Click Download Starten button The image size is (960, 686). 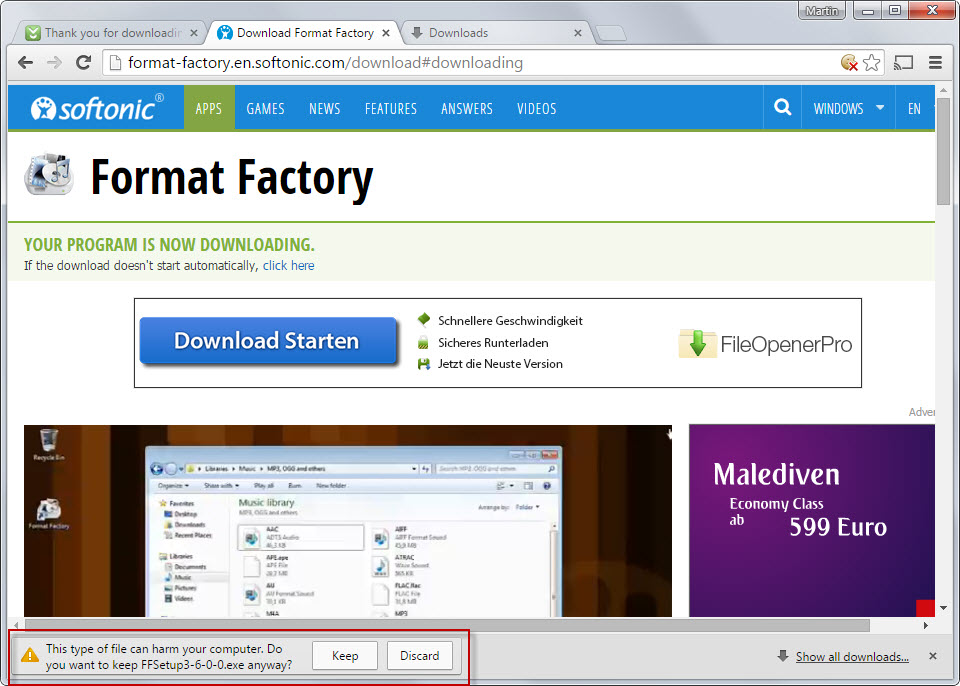tap(268, 341)
